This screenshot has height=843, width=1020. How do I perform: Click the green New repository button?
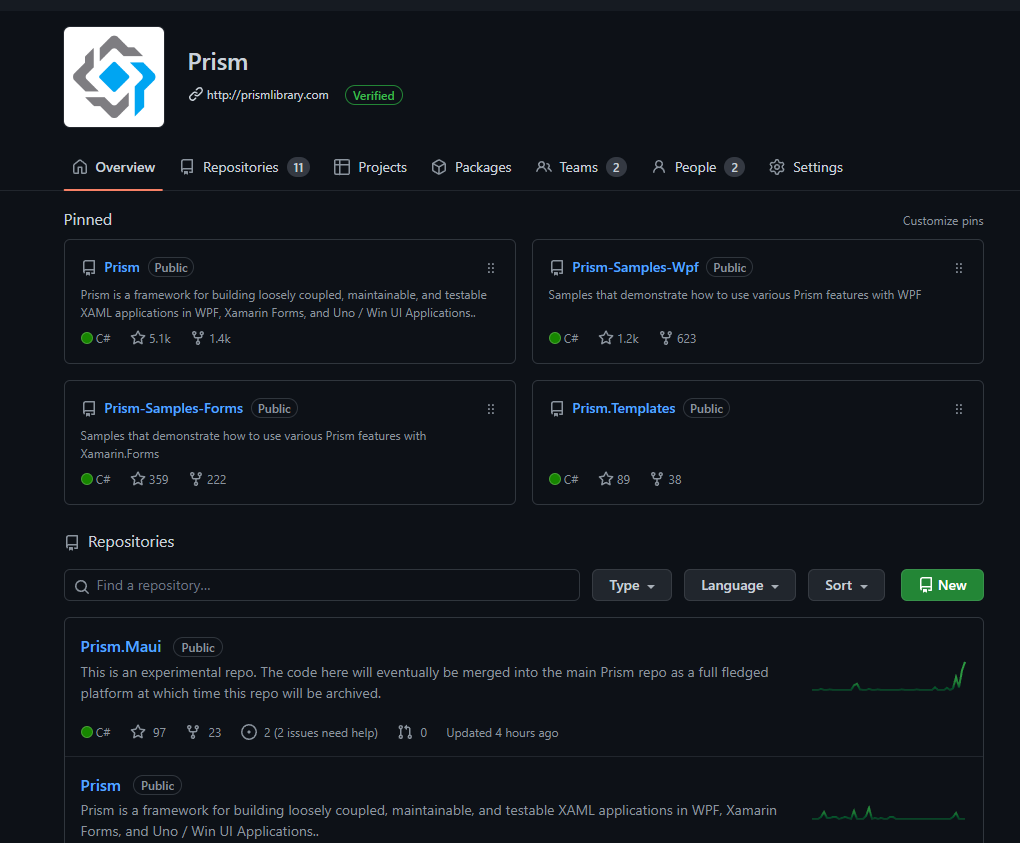point(941,585)
